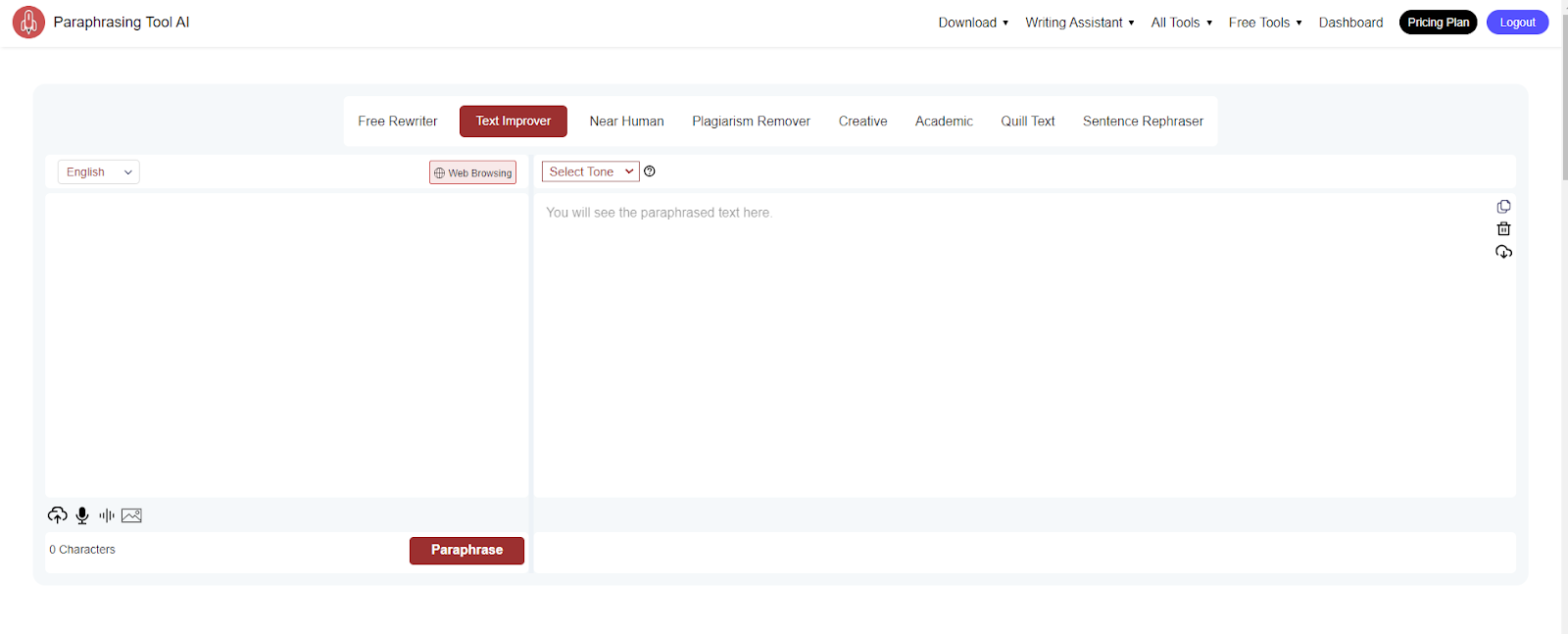The height and width of the screenshot is (634, 1568).
Task: Click the tone help question mark icon
Action: coord(650,171)
